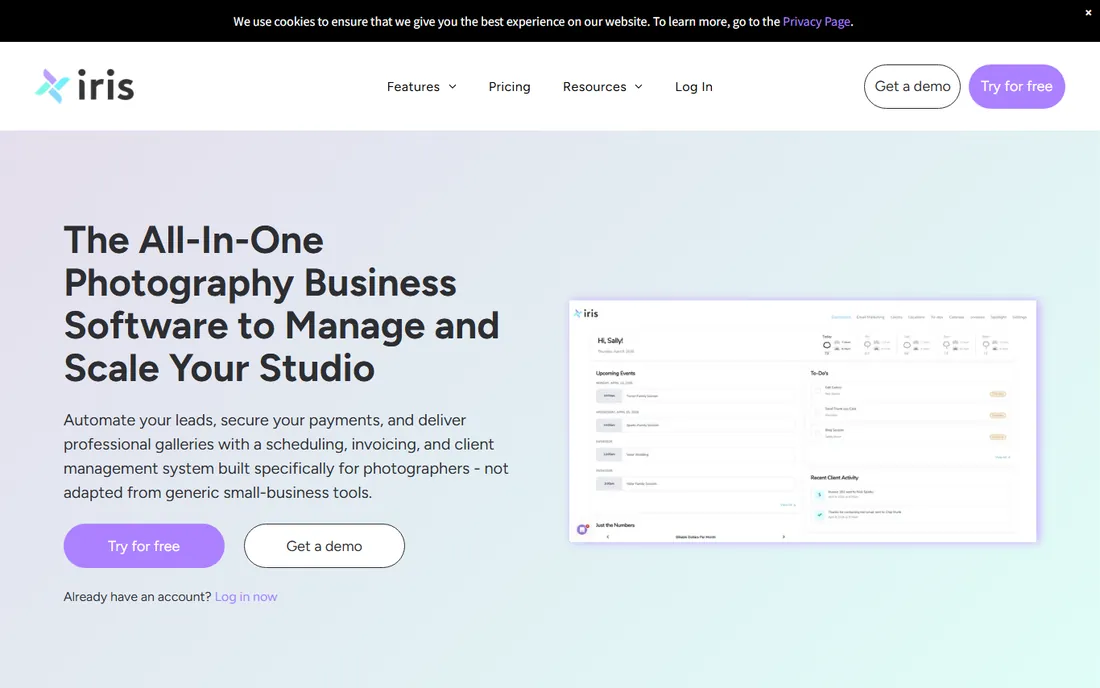
Task: Click the 'Recent Client Activity' heading
Action: tap(834, 478)
